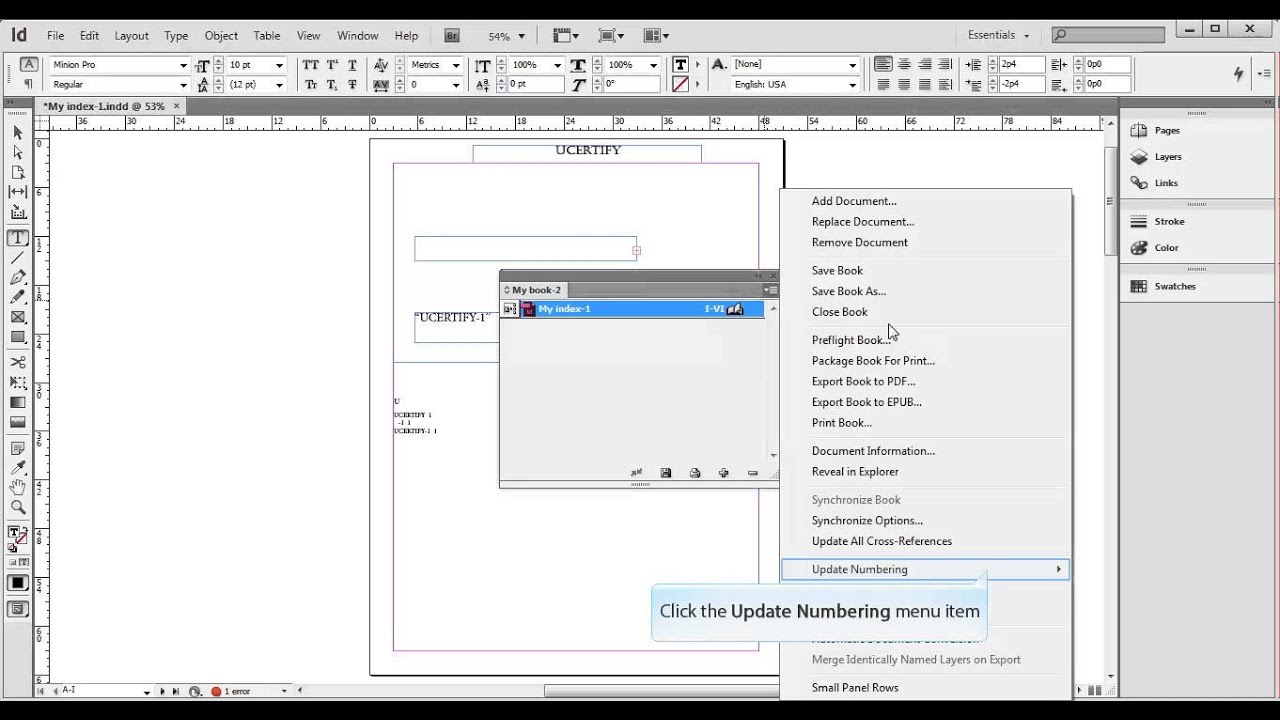This screenshot has width=1280, height=720.
Task: Open the Swatches panel
Action: click(1174, 286)
